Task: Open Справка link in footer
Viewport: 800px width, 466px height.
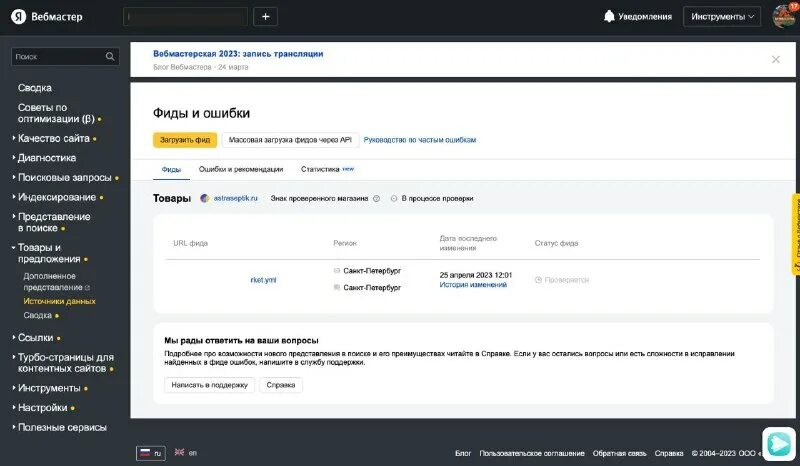Action: coord(669,453)
